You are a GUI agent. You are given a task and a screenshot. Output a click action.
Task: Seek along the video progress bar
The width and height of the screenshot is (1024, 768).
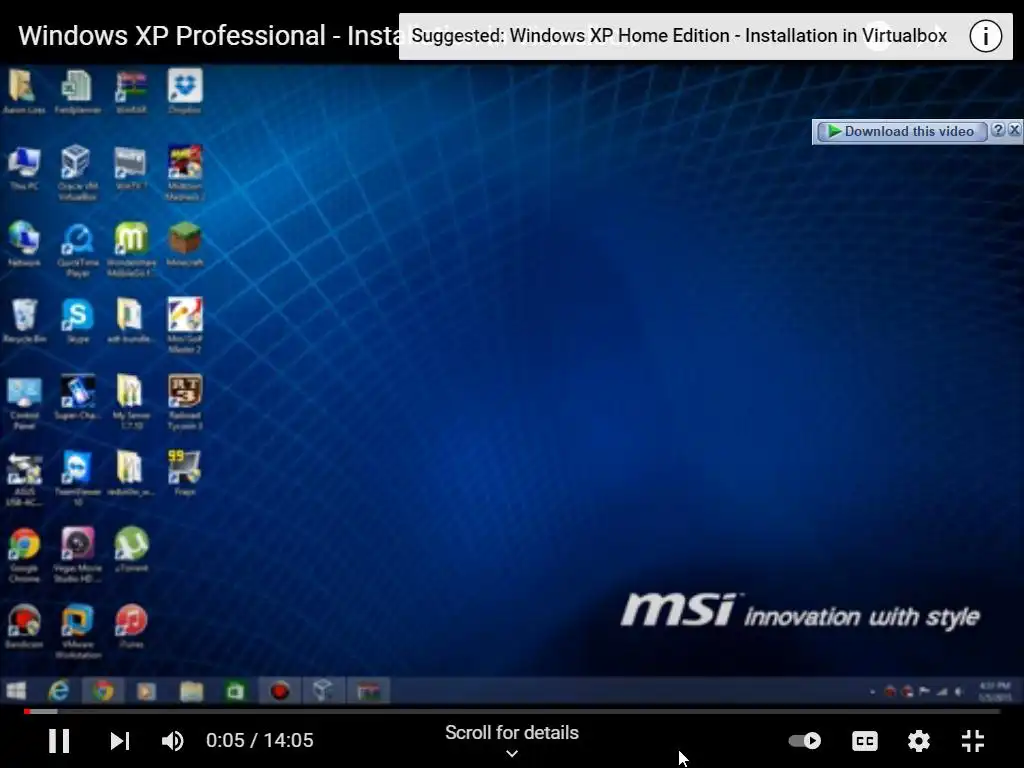click(x=512, y=711)
